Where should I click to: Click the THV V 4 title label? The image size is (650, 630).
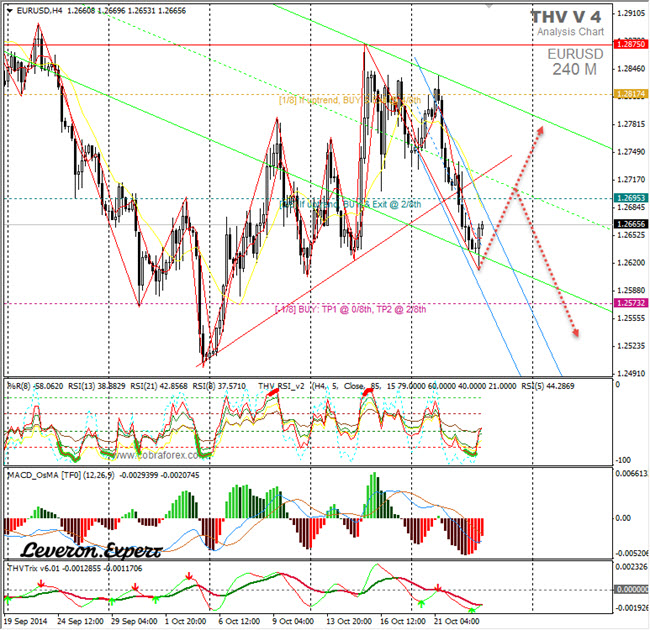pyautogui.click(x=566, y=17)
